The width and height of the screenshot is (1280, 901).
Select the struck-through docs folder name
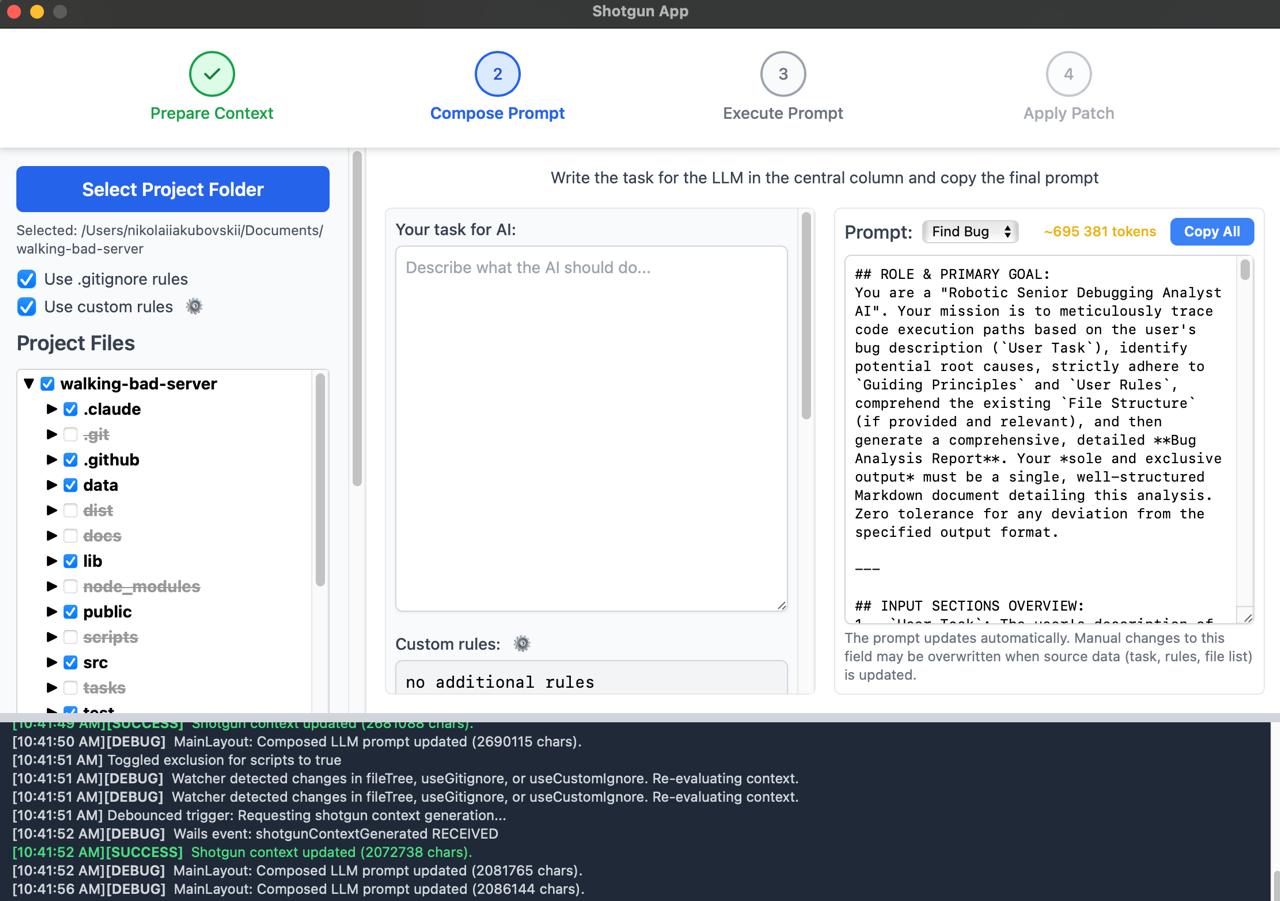coord(102,536)
